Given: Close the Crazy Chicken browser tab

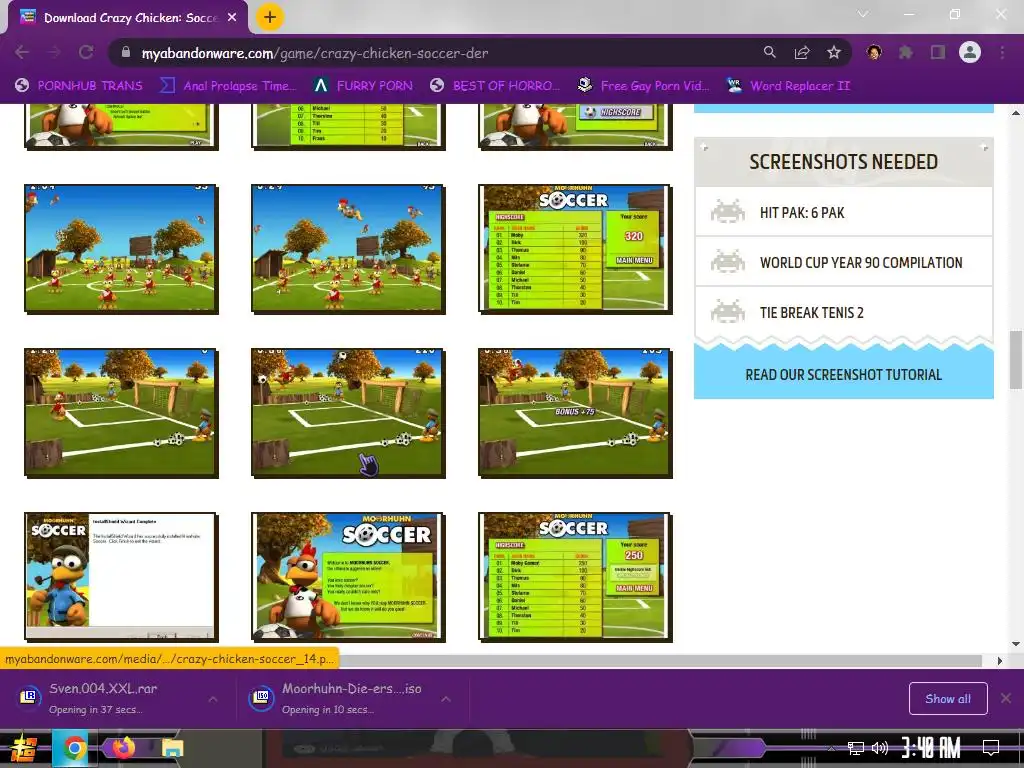Looking at the screenshot, I should pyautogui.click(x=232, y=18).
